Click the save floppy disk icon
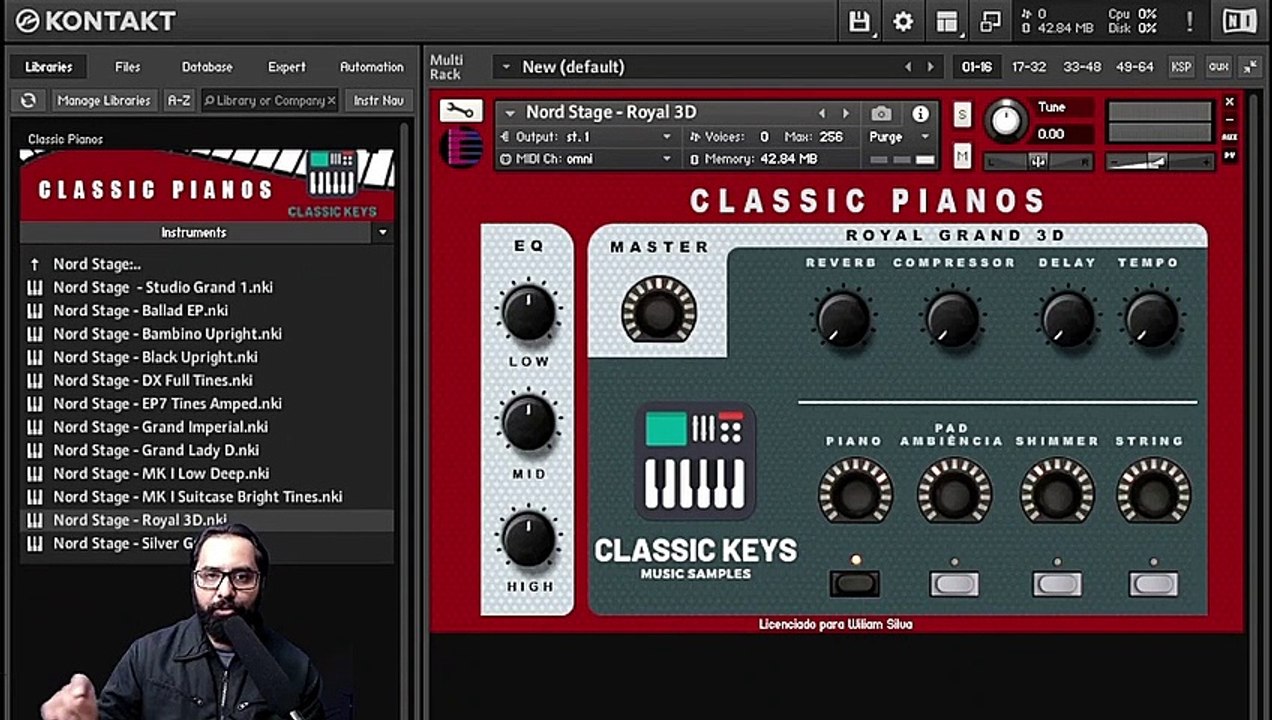 pyautogui.click(x=859, y=21)
